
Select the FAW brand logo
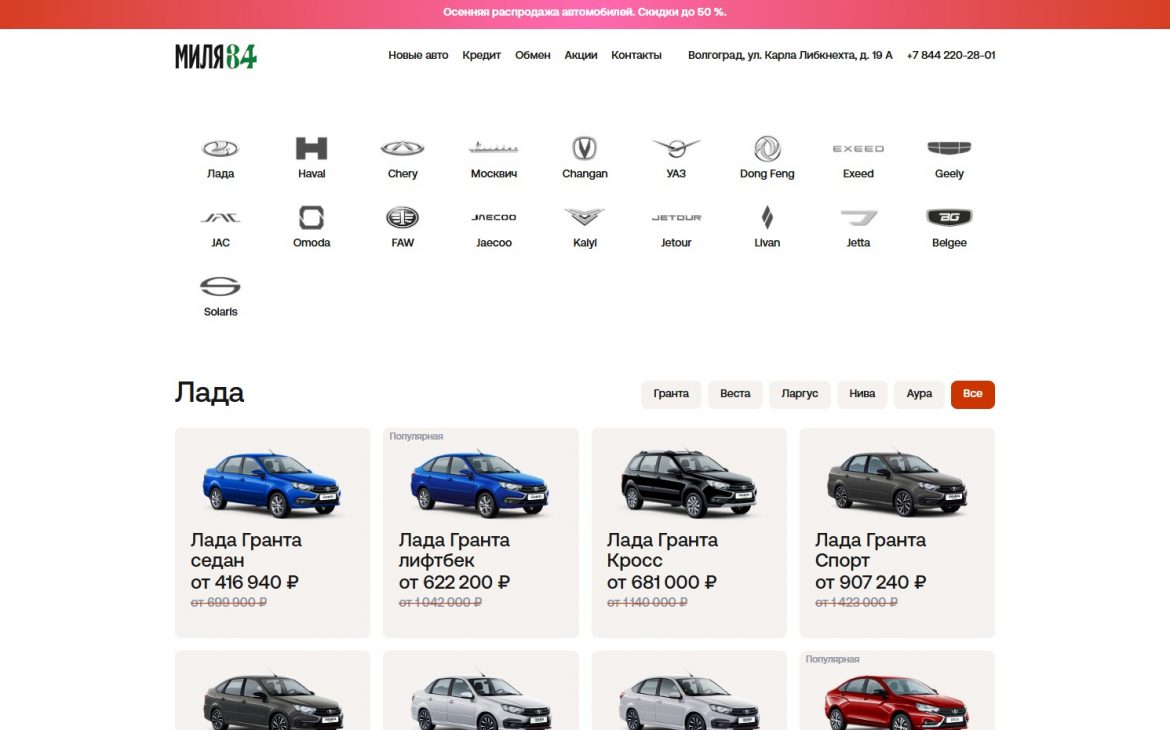click(402, 217)
